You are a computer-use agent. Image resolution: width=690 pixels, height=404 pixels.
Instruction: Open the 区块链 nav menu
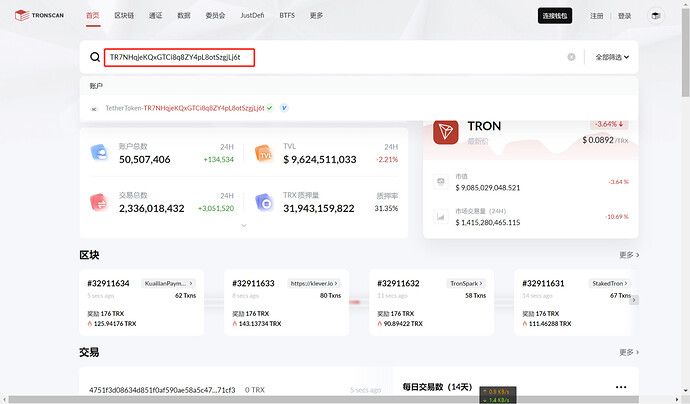click(x=124, y=15)
